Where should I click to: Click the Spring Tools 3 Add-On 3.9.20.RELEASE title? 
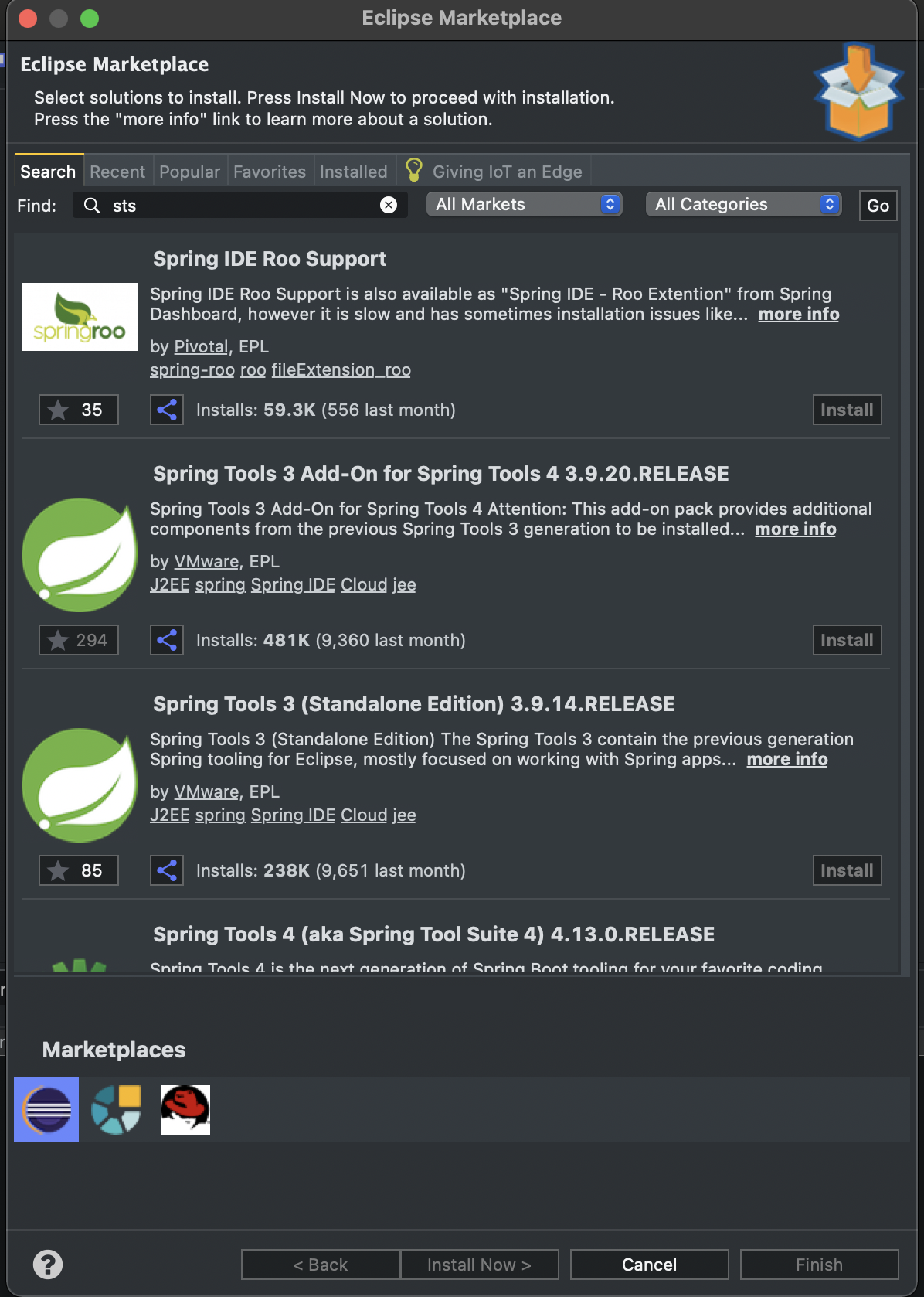(441, 473)
